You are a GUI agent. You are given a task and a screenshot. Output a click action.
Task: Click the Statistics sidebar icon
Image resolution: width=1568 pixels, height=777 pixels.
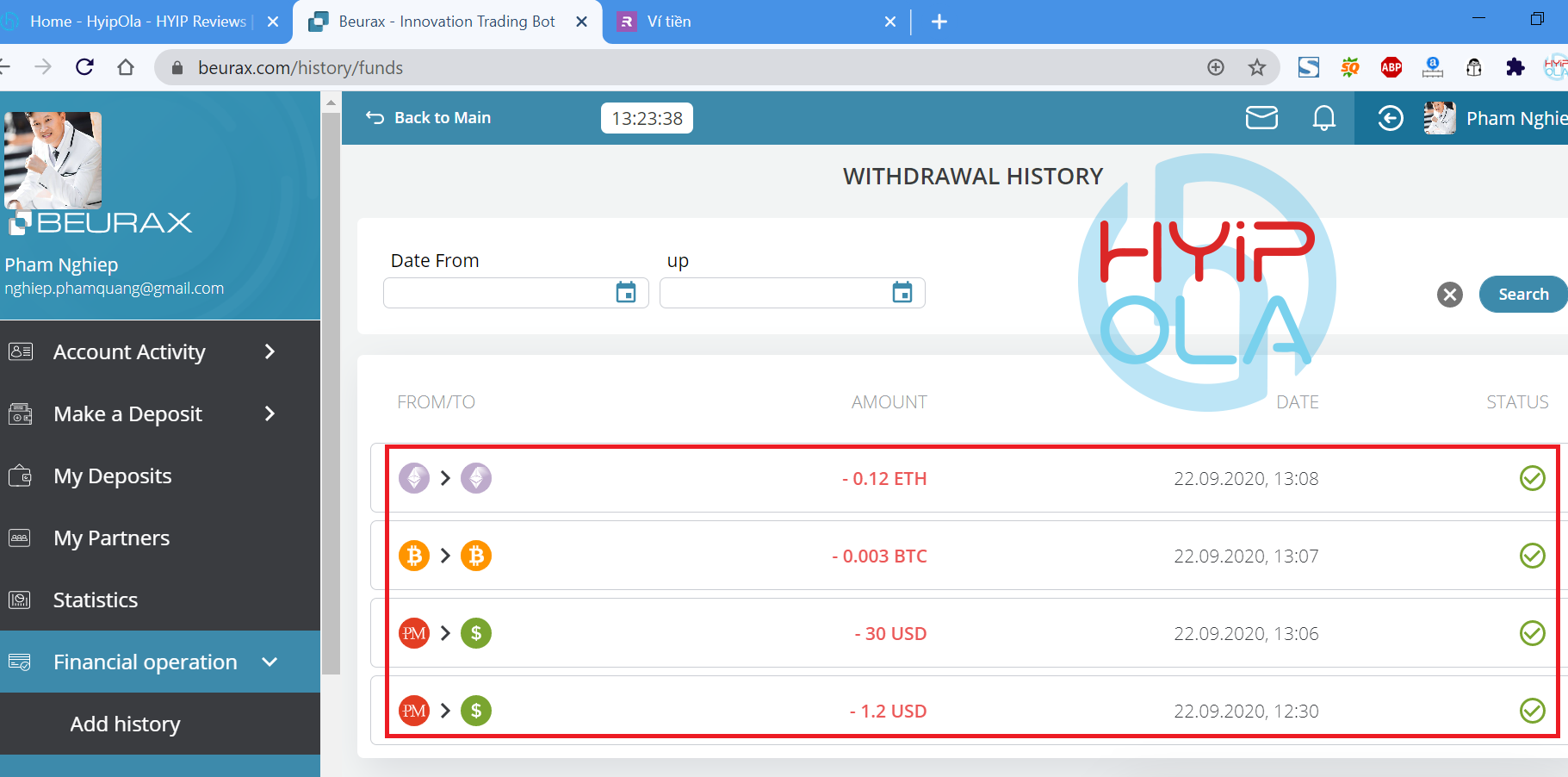tap(20, 600)
